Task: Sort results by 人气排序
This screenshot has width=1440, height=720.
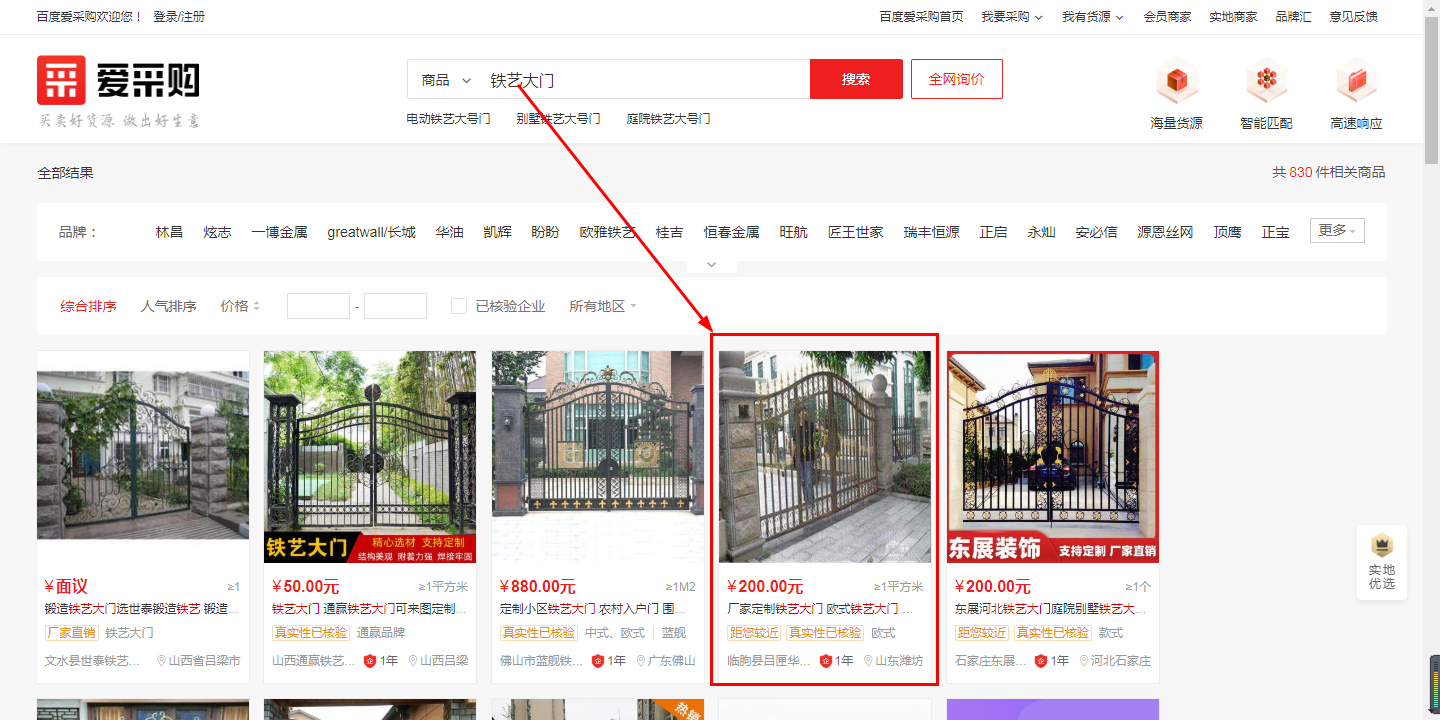Action: pyautogui.click(x=168, y=306)
